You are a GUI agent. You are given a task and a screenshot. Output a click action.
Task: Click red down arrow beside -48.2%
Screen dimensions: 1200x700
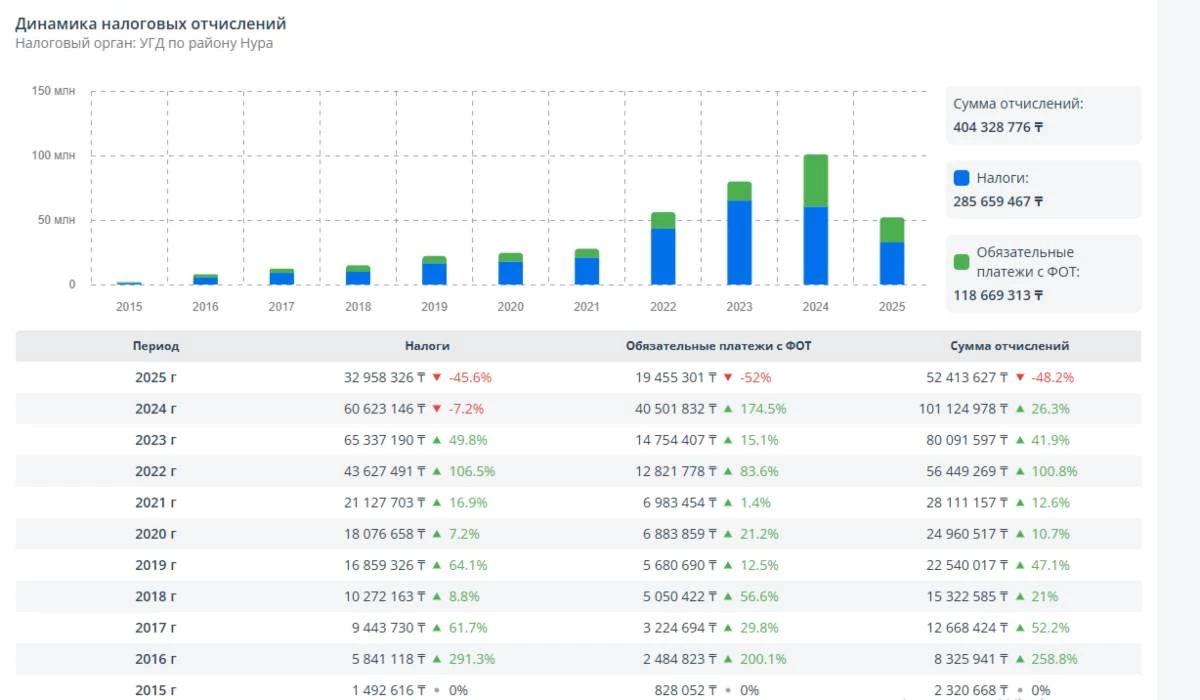(x=1019, y=378)
